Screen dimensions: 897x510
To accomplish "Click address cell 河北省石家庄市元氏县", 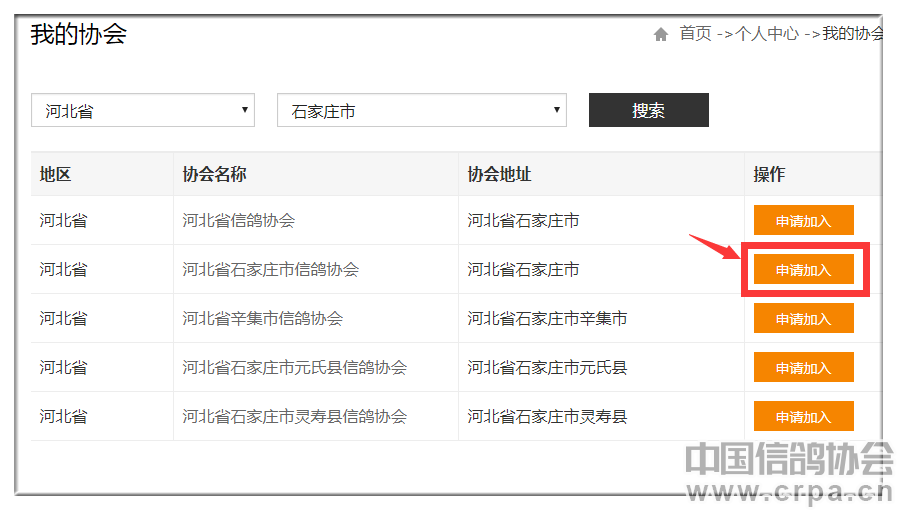I will click(x=547, y=368).
